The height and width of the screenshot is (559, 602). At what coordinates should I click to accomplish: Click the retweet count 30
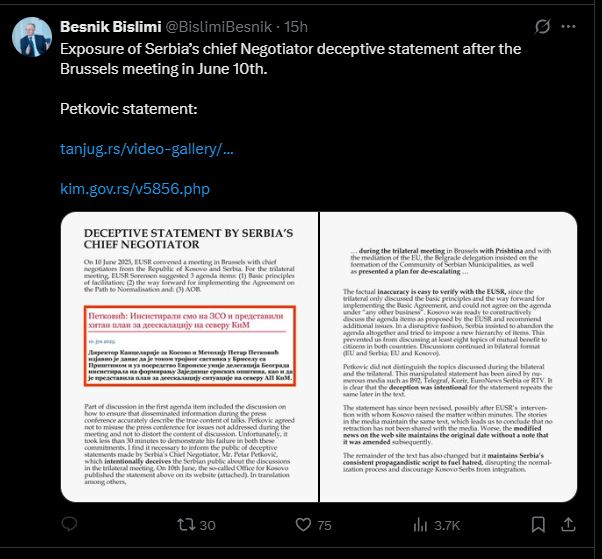[207, 525]
